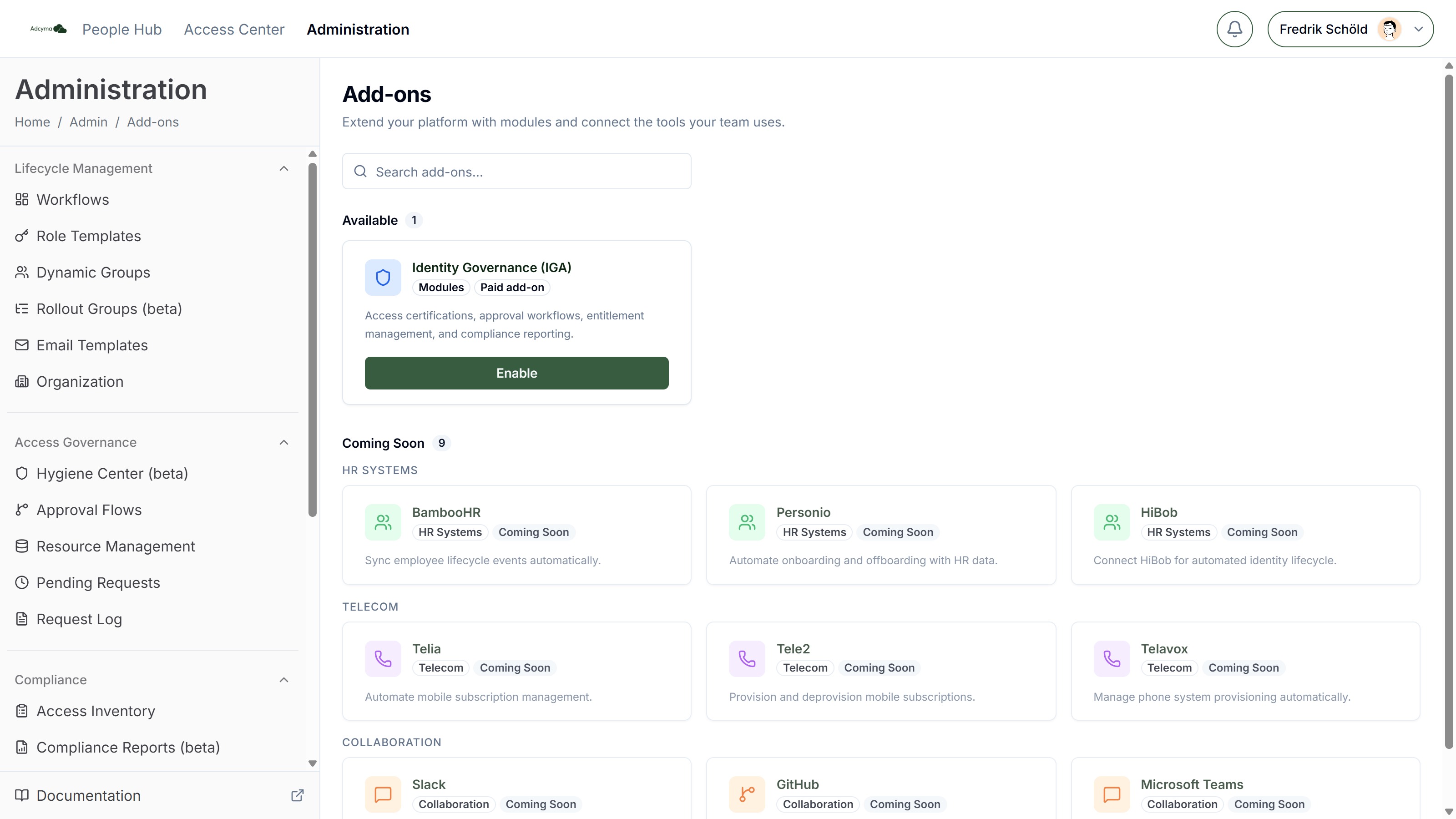Click the Adcyma cloud logo
1456x819 pixels.
point(49,29)
